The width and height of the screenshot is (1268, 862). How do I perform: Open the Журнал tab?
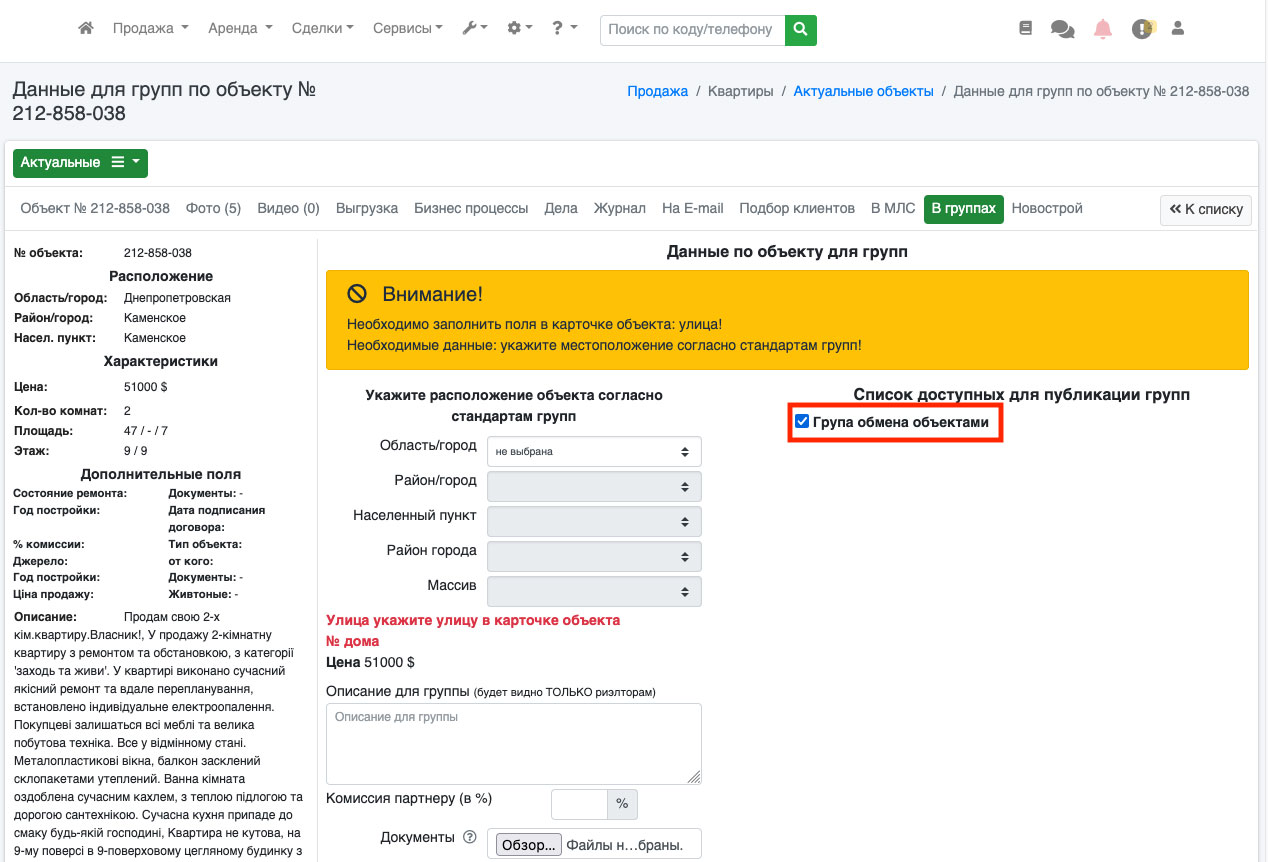pyautogui.click(x=620, y=208)
